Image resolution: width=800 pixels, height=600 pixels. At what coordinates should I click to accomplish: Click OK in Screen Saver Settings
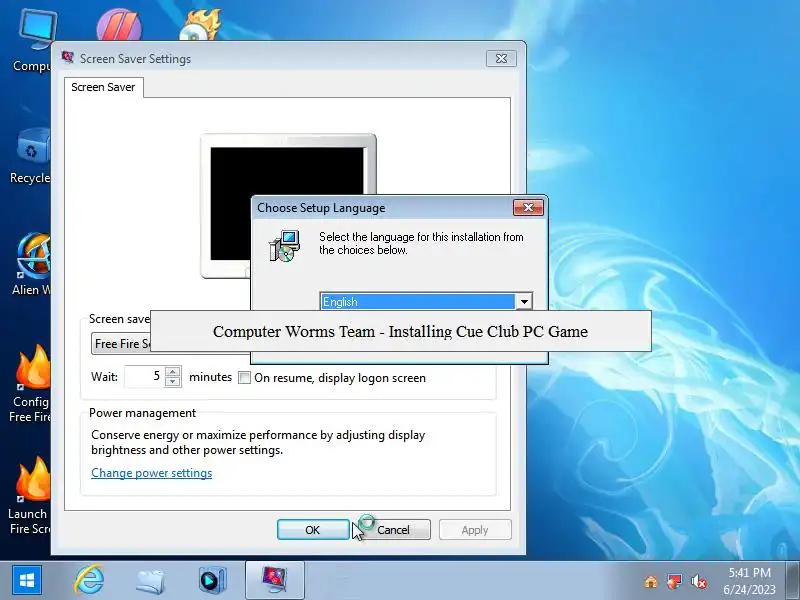(313, 530)
